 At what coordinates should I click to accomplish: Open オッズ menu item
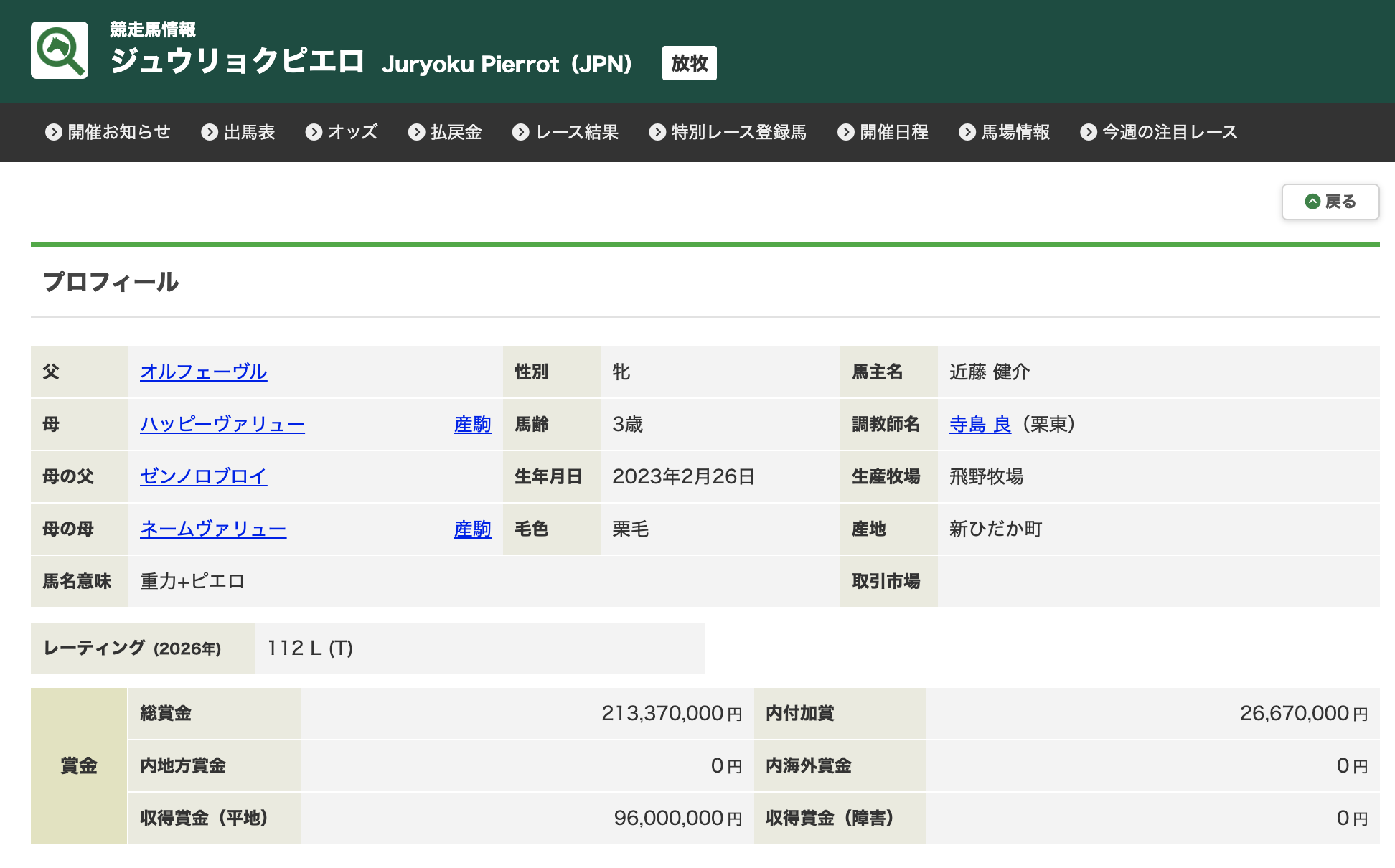pyautogui.click(x=342, y=132)
